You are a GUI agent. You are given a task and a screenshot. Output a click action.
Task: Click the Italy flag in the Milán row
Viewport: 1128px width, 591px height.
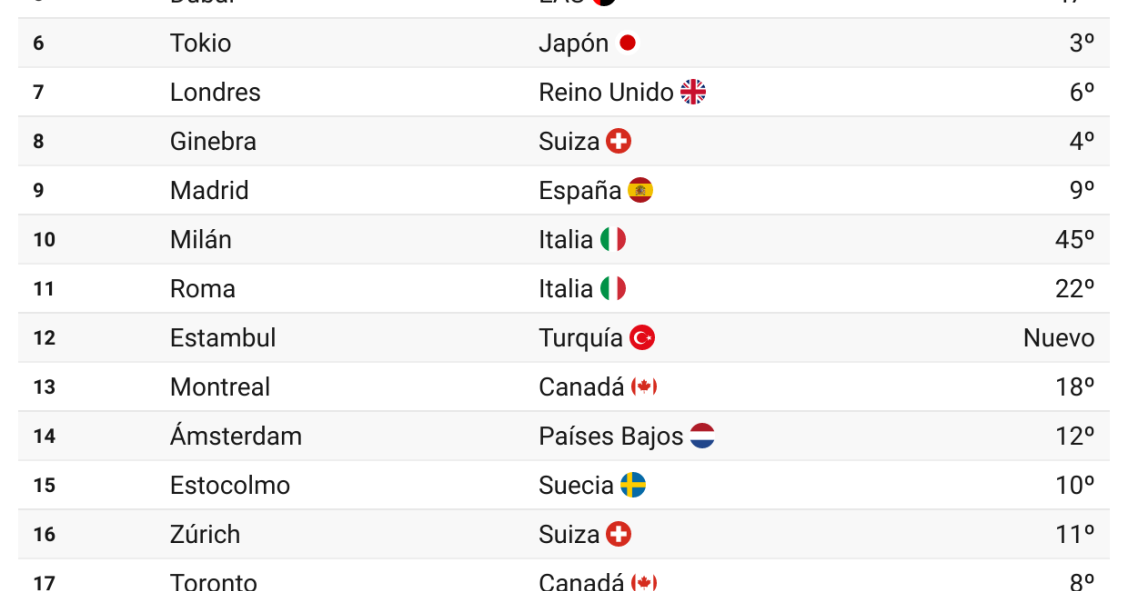tap(613, 239)
